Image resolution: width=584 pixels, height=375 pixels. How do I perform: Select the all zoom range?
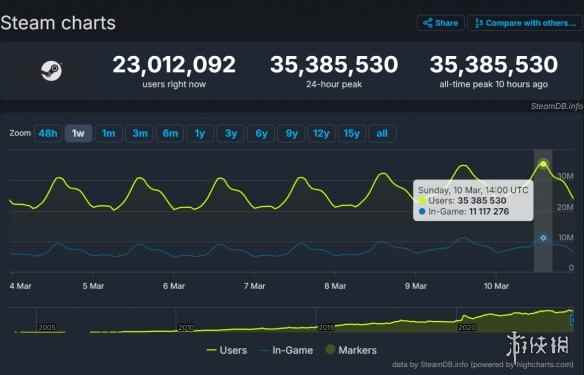(382, 133)
